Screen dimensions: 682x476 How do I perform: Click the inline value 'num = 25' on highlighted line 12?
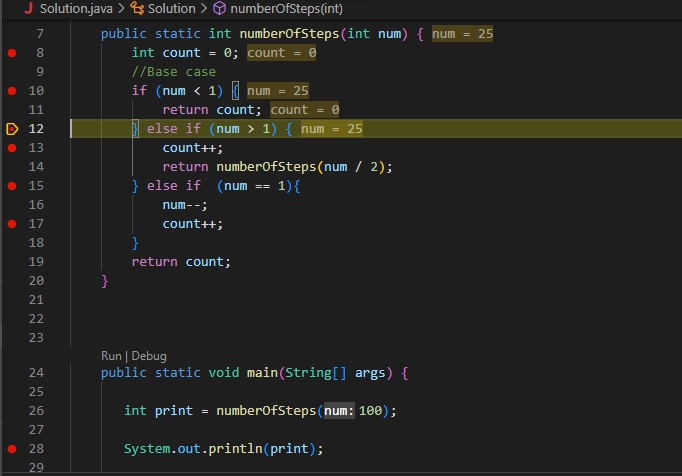coord(331,129)
